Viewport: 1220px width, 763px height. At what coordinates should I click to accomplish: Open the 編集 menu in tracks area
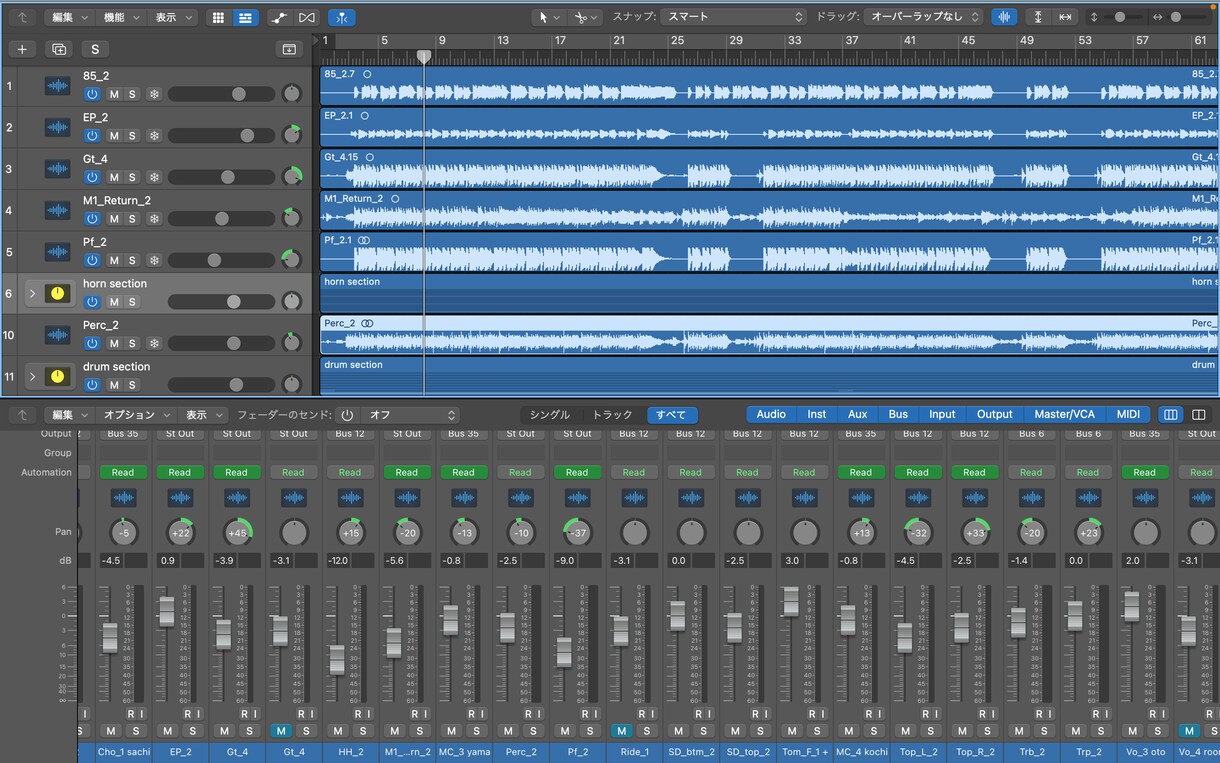click(69, 17)
